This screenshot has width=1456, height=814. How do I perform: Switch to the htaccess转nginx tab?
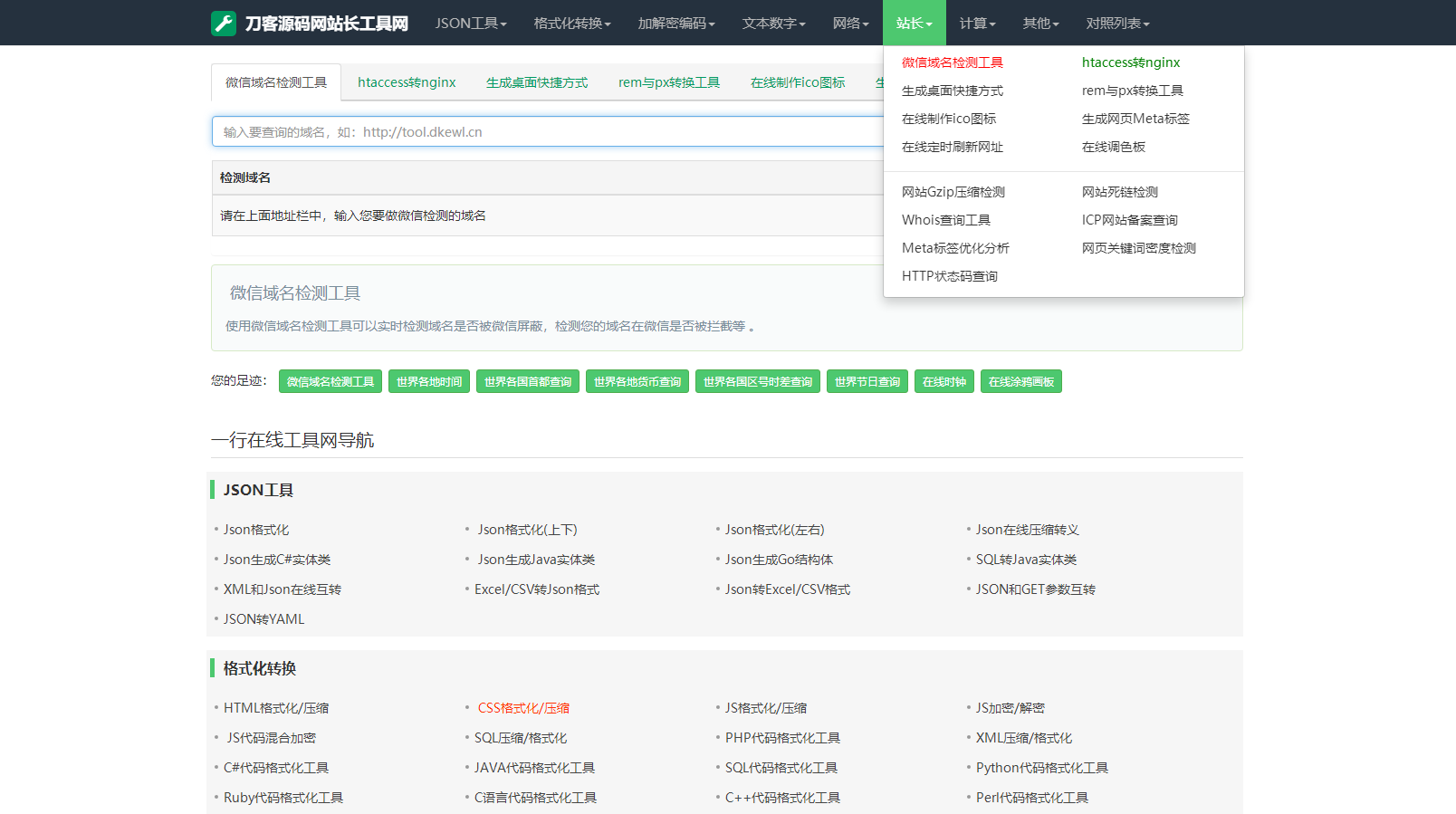[407, 82]
